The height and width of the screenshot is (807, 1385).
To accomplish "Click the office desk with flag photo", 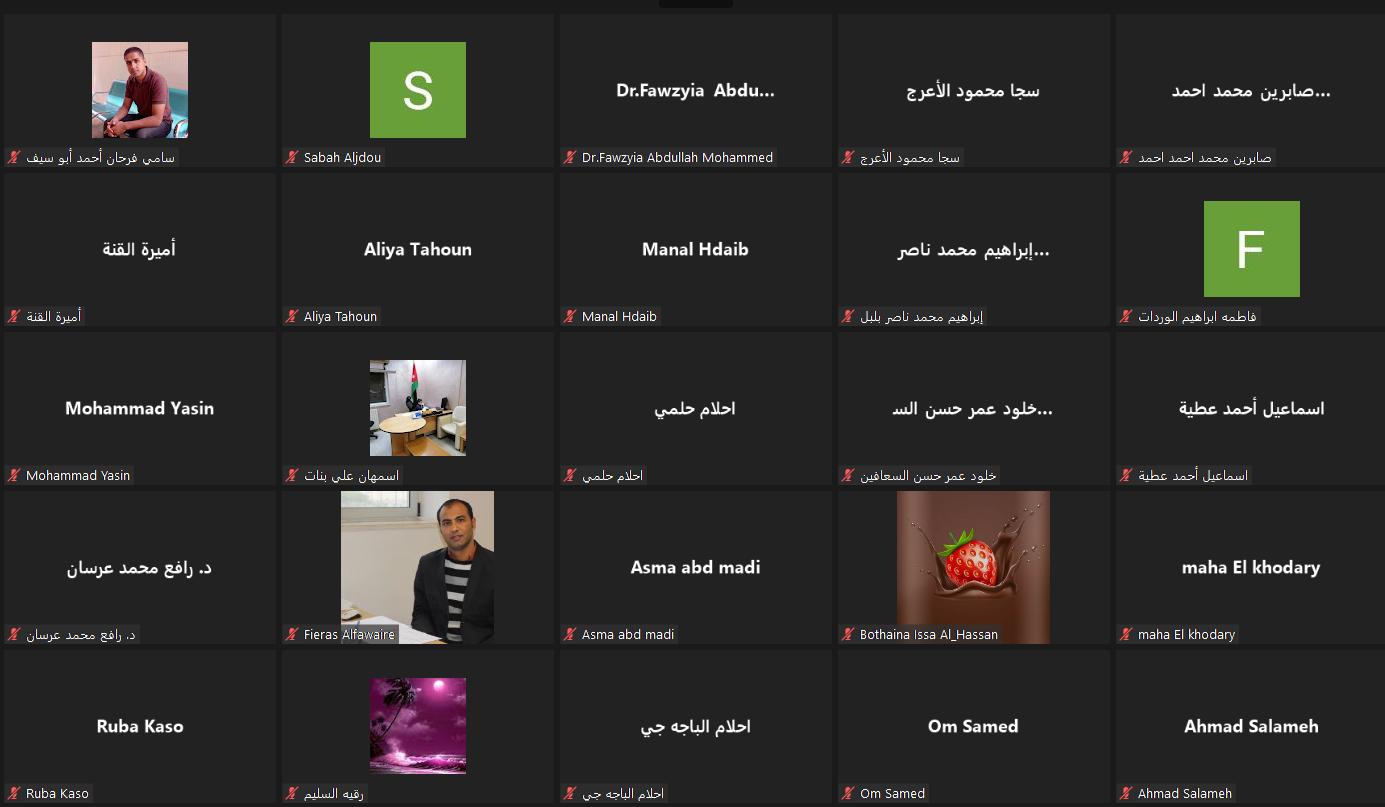I will (418, 408).
